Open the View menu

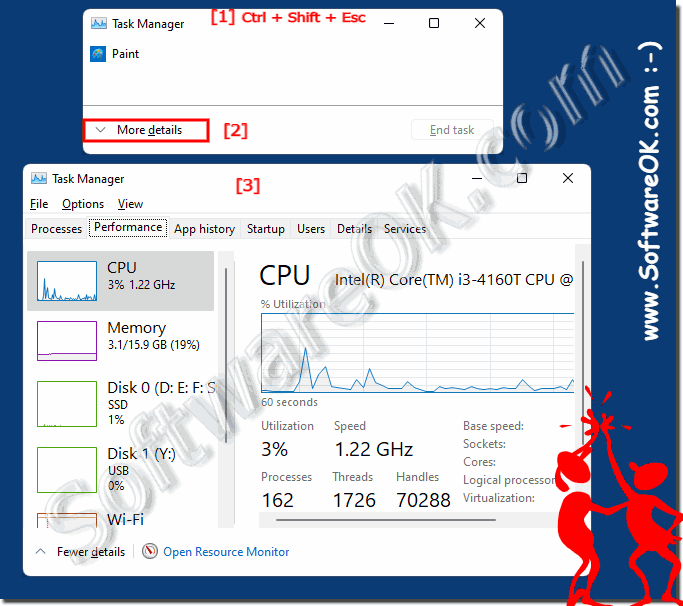coord(130,204)
